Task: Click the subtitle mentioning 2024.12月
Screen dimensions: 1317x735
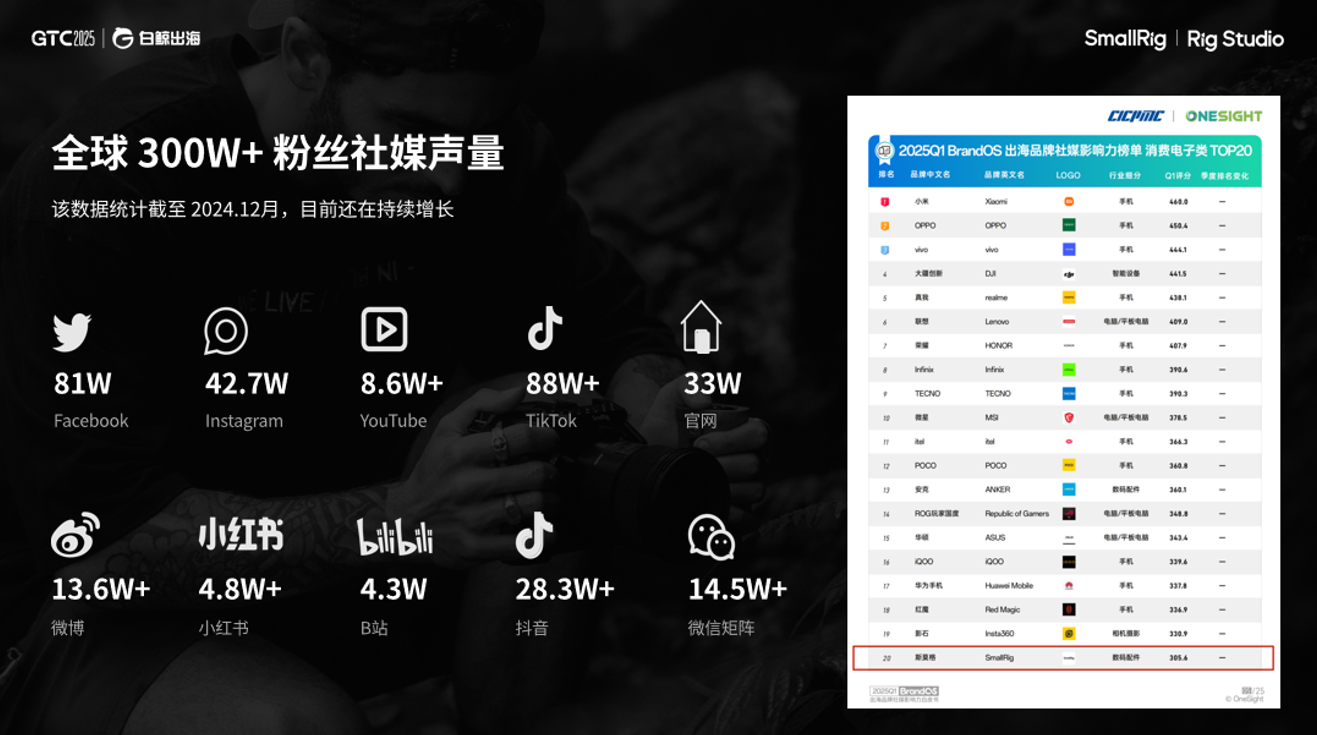Action: 253,209
